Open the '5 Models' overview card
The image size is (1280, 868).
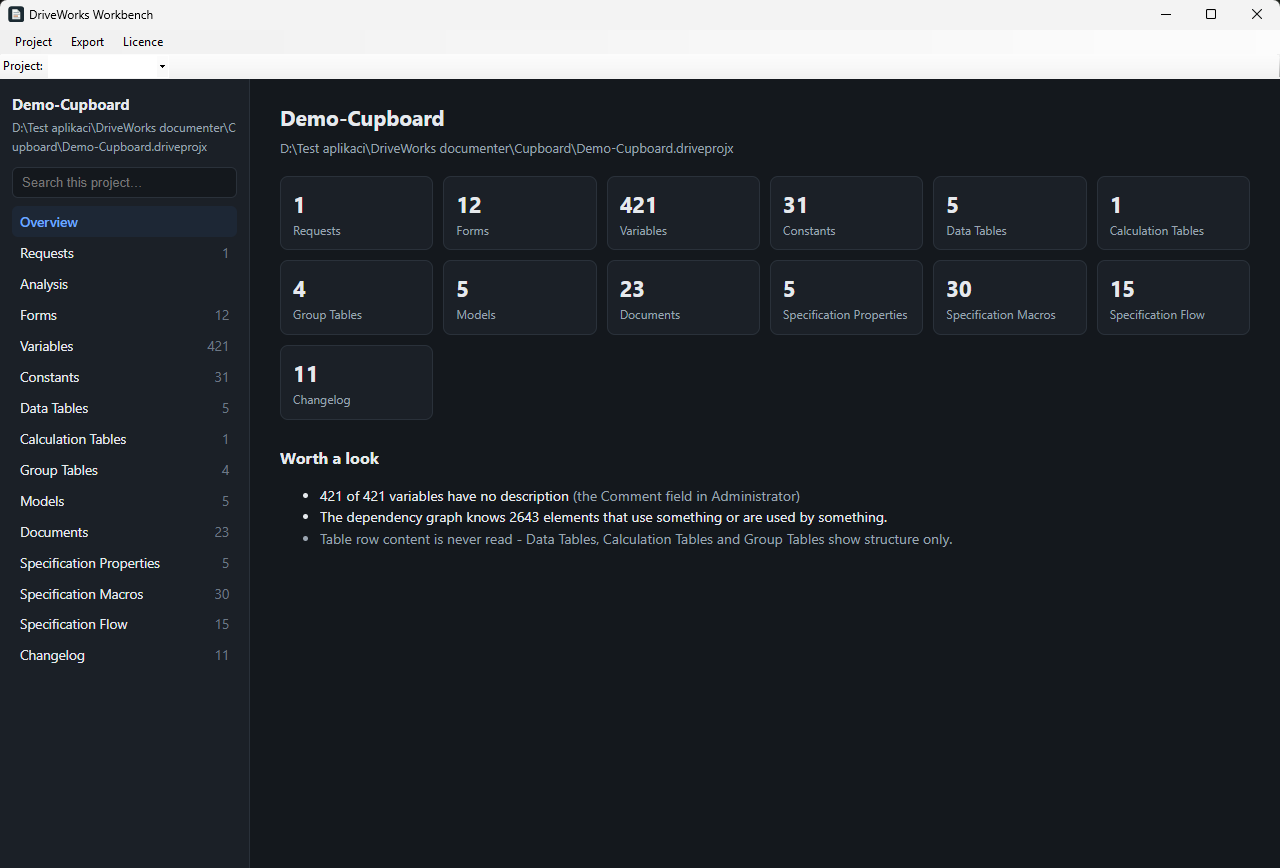(520, 297)
